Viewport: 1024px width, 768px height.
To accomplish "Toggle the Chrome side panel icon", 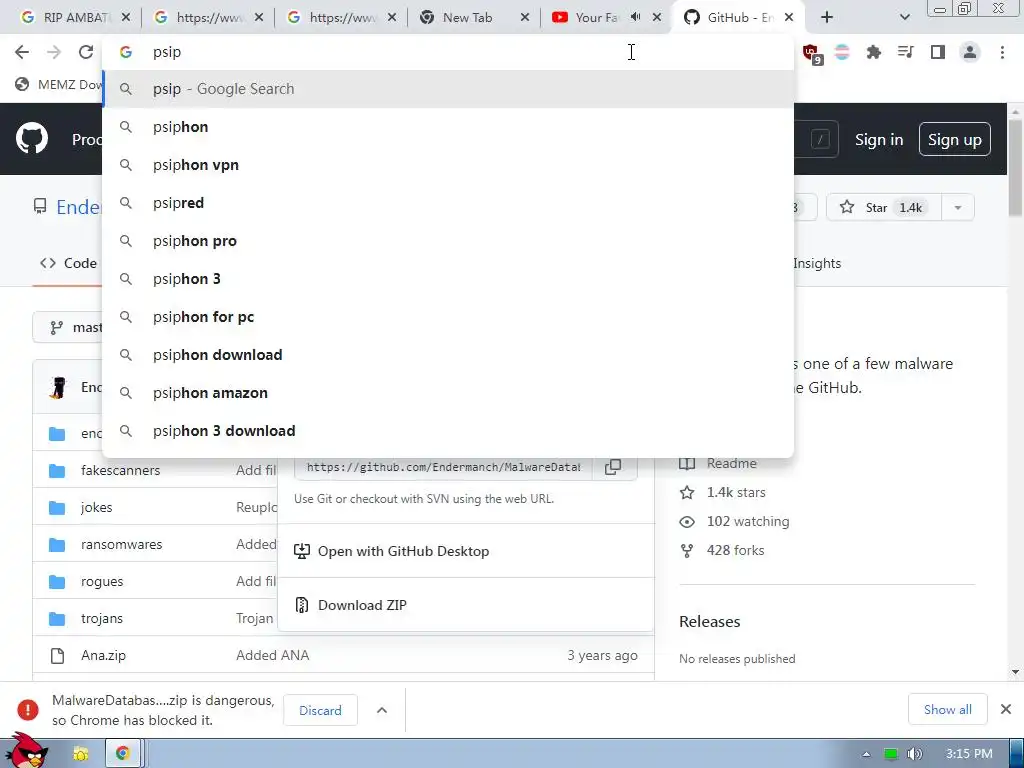I will point(938,52).
